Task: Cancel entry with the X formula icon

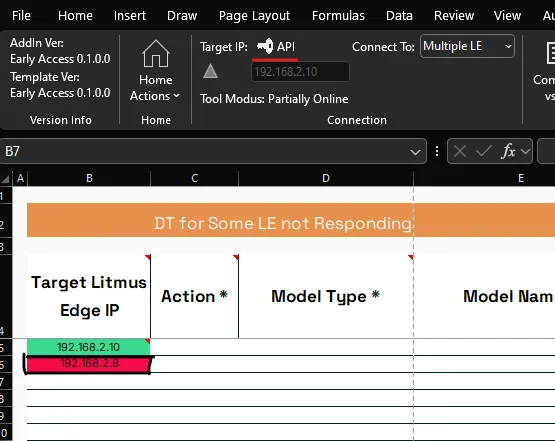Action: [459, 151]
